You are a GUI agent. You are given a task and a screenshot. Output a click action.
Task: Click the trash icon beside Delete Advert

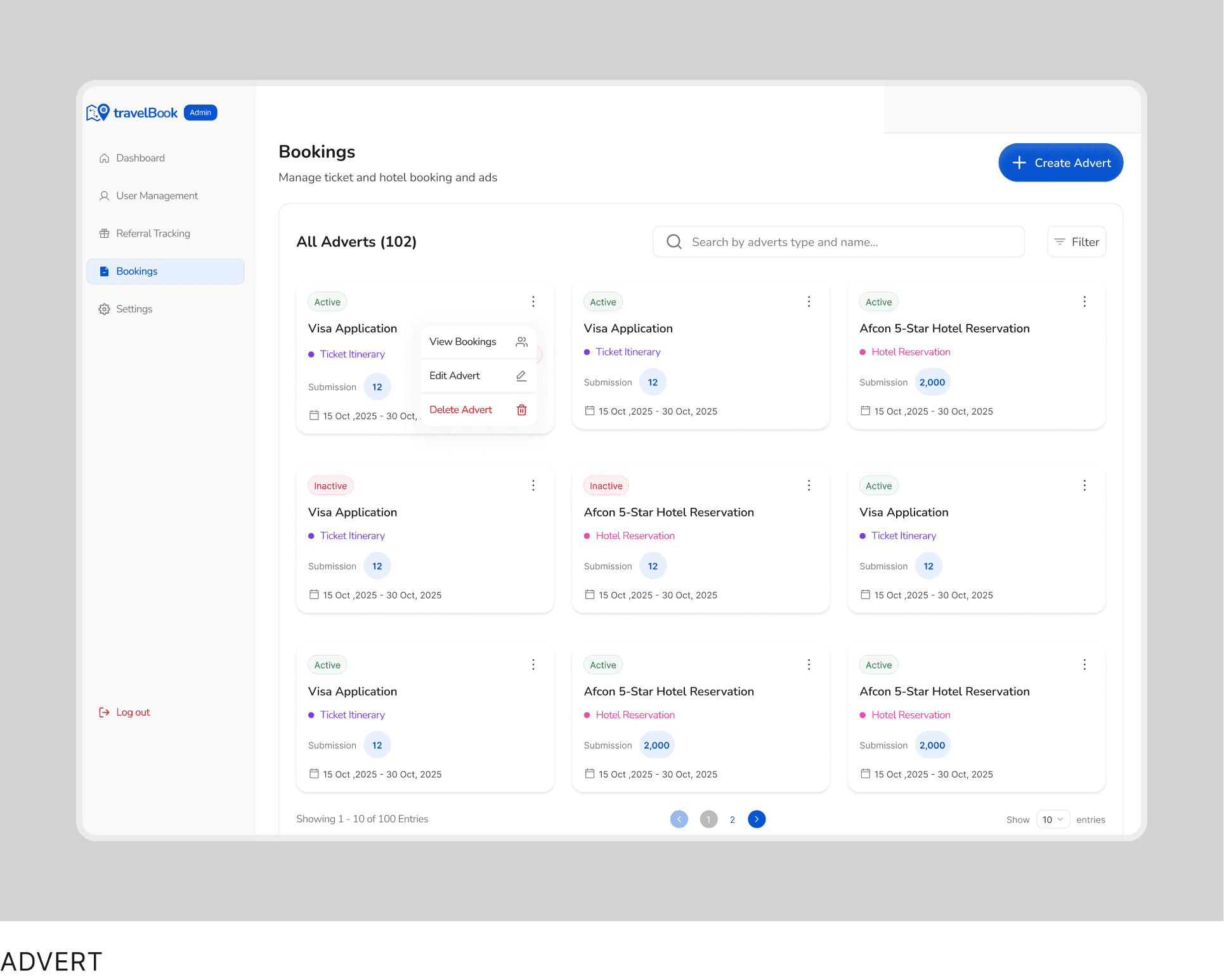pos(521,410)
